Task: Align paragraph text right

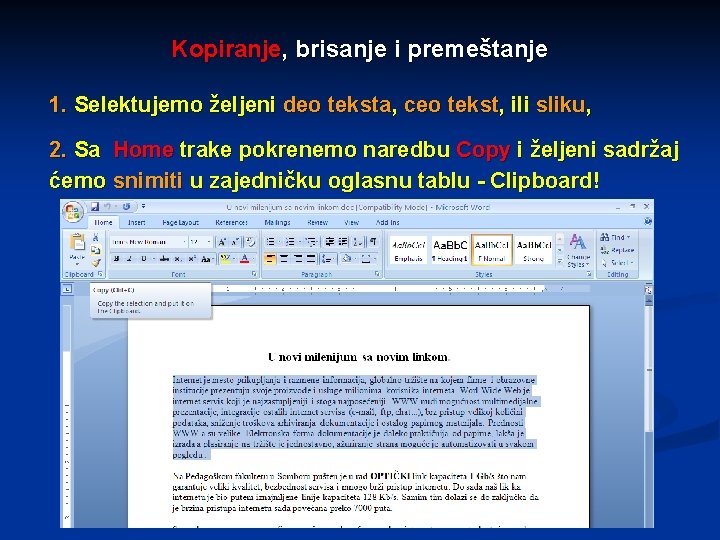Action: pyautogui.click(x=298, y=259)
